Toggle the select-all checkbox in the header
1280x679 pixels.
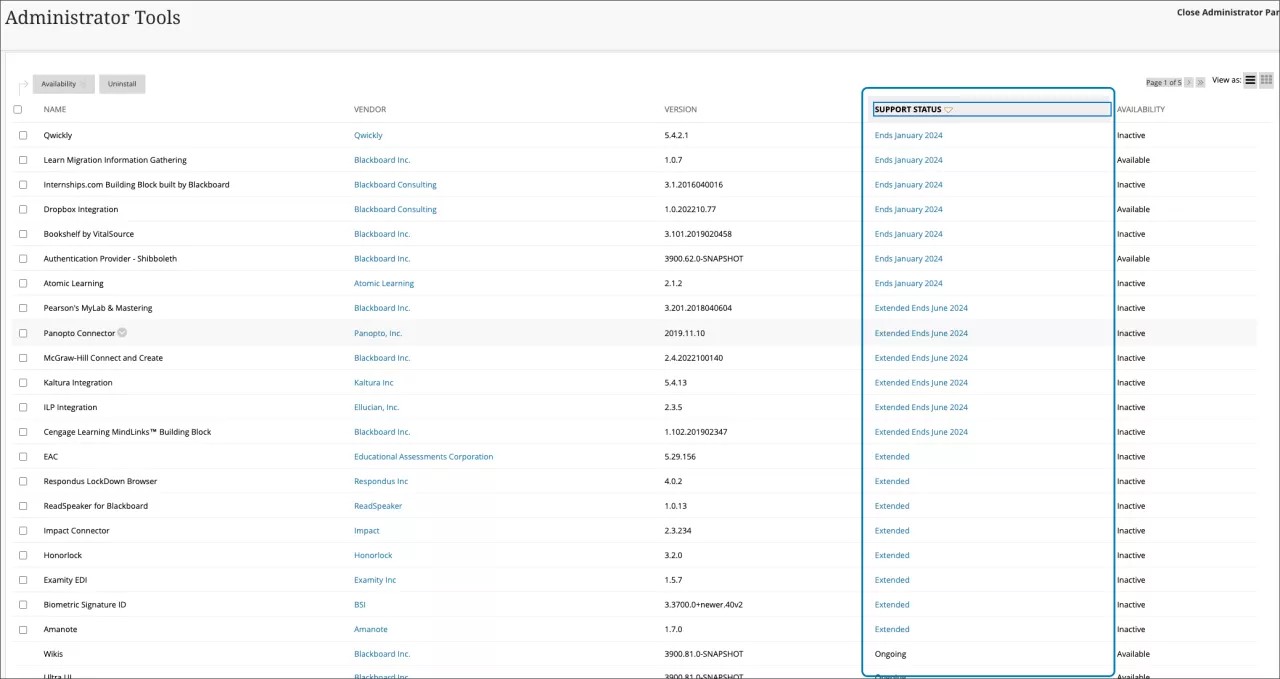tap(17, 109)
